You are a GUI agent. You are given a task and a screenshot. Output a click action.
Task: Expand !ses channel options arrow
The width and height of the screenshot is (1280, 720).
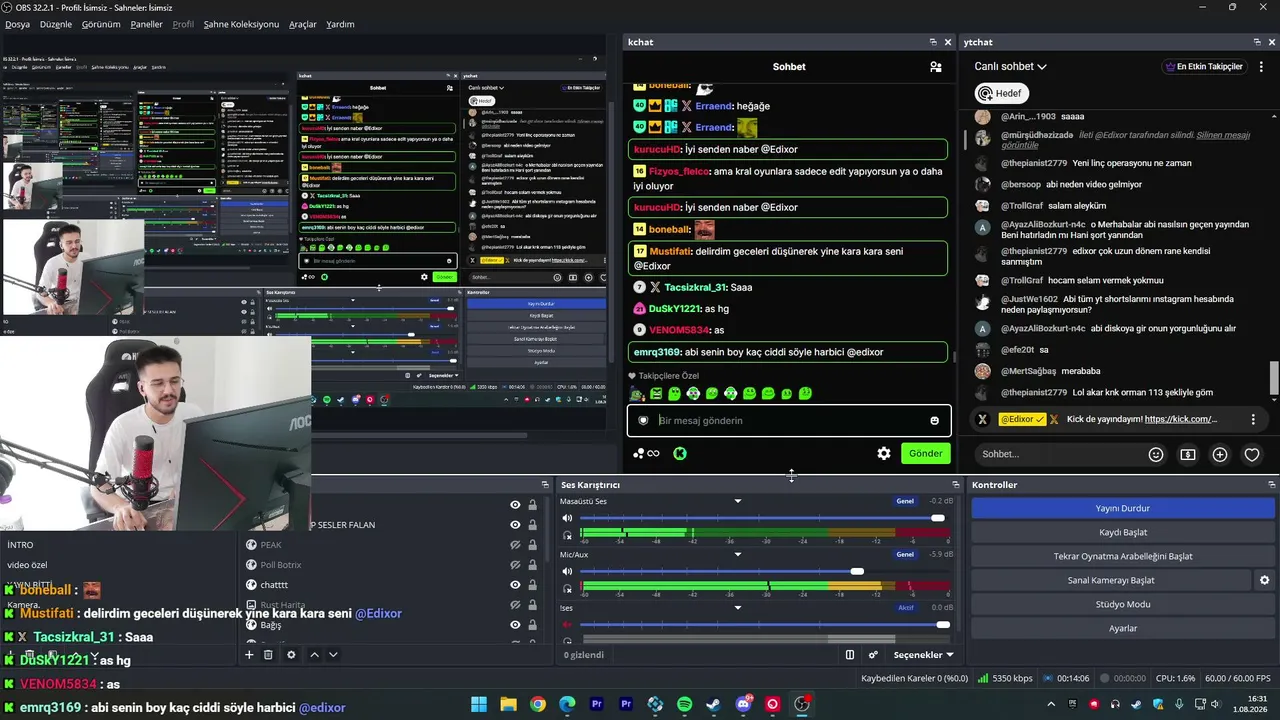pyautogui.click(x=738, y=607)
